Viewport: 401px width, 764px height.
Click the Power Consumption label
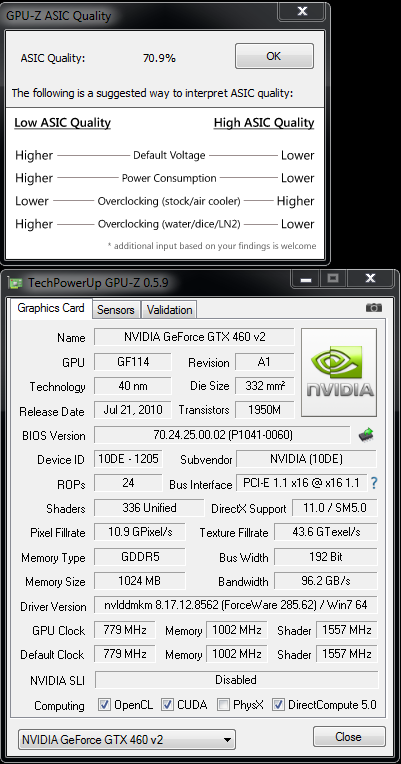(169, 178)
